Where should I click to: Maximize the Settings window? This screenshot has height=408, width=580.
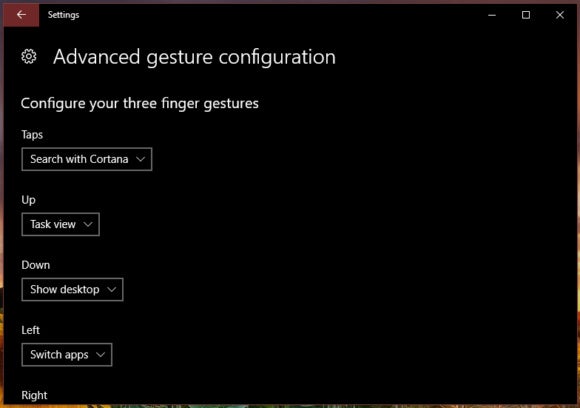[x=526, y=15]
